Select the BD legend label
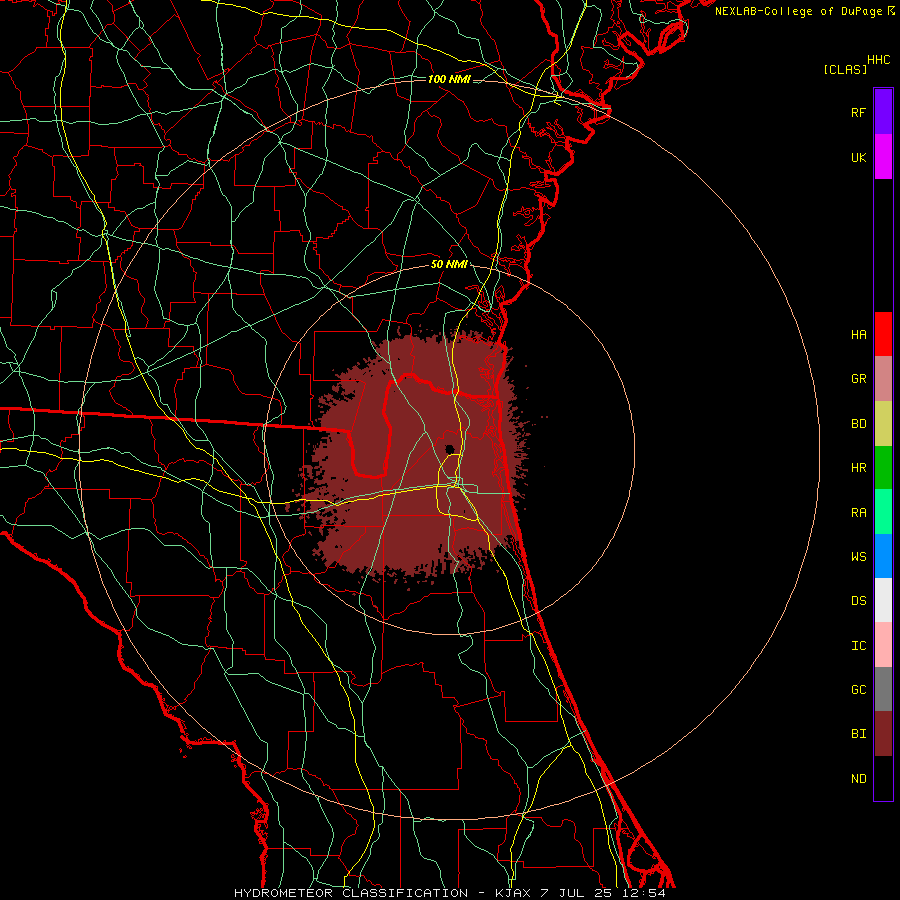Viewport: 900px width, 900px height. (859, 424)
